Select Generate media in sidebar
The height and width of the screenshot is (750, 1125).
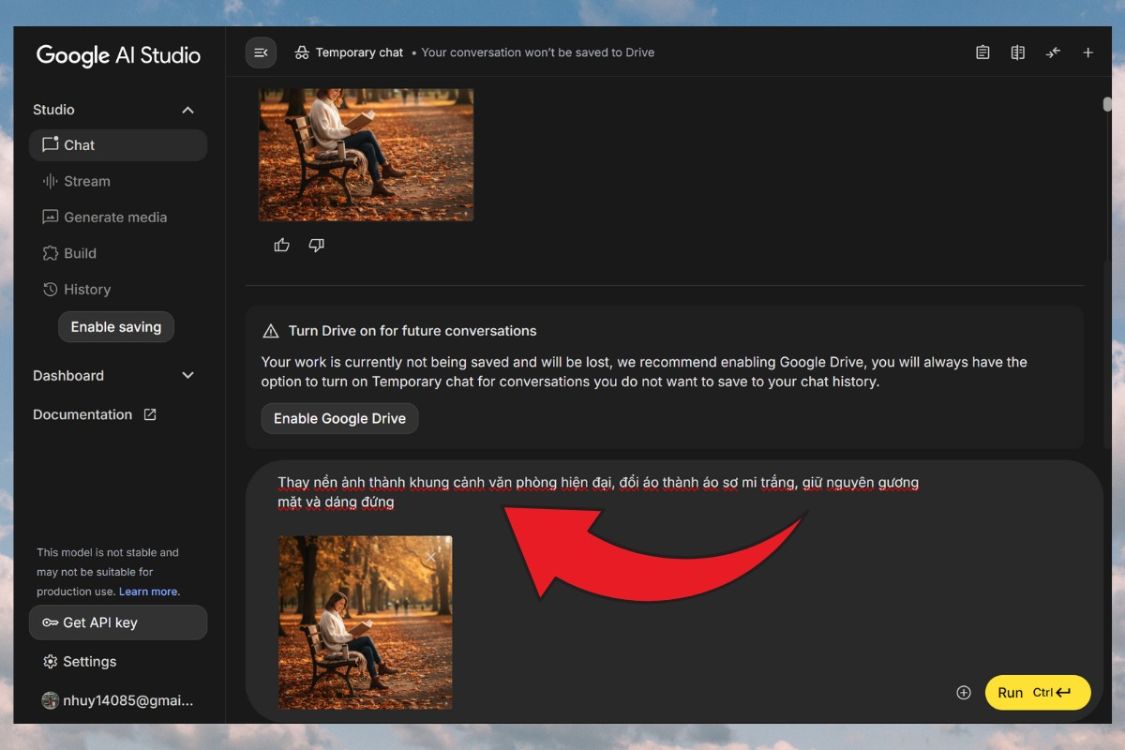click(x=115, y=217)
